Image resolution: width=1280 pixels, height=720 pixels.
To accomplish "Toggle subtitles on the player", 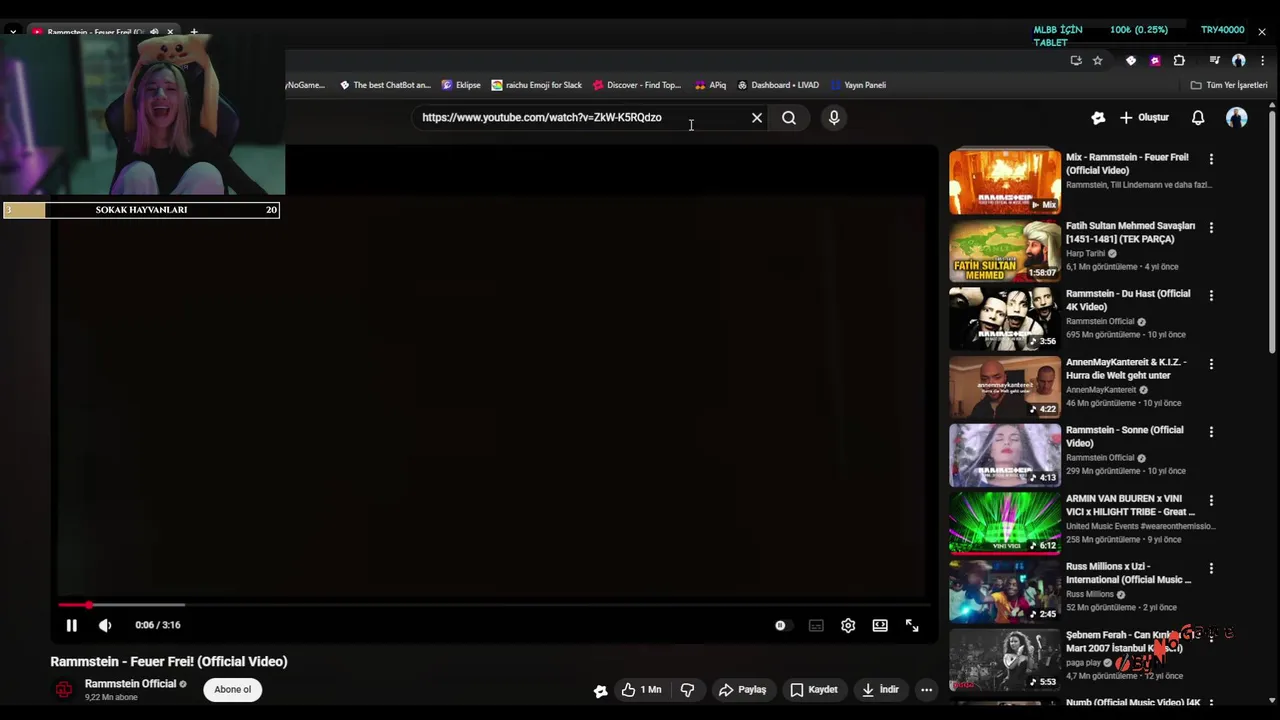I will [816, 625].
